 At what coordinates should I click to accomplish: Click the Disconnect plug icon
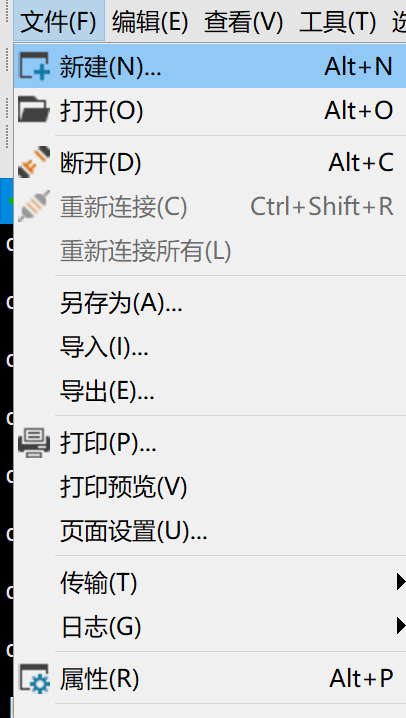[x=34, y=162]
